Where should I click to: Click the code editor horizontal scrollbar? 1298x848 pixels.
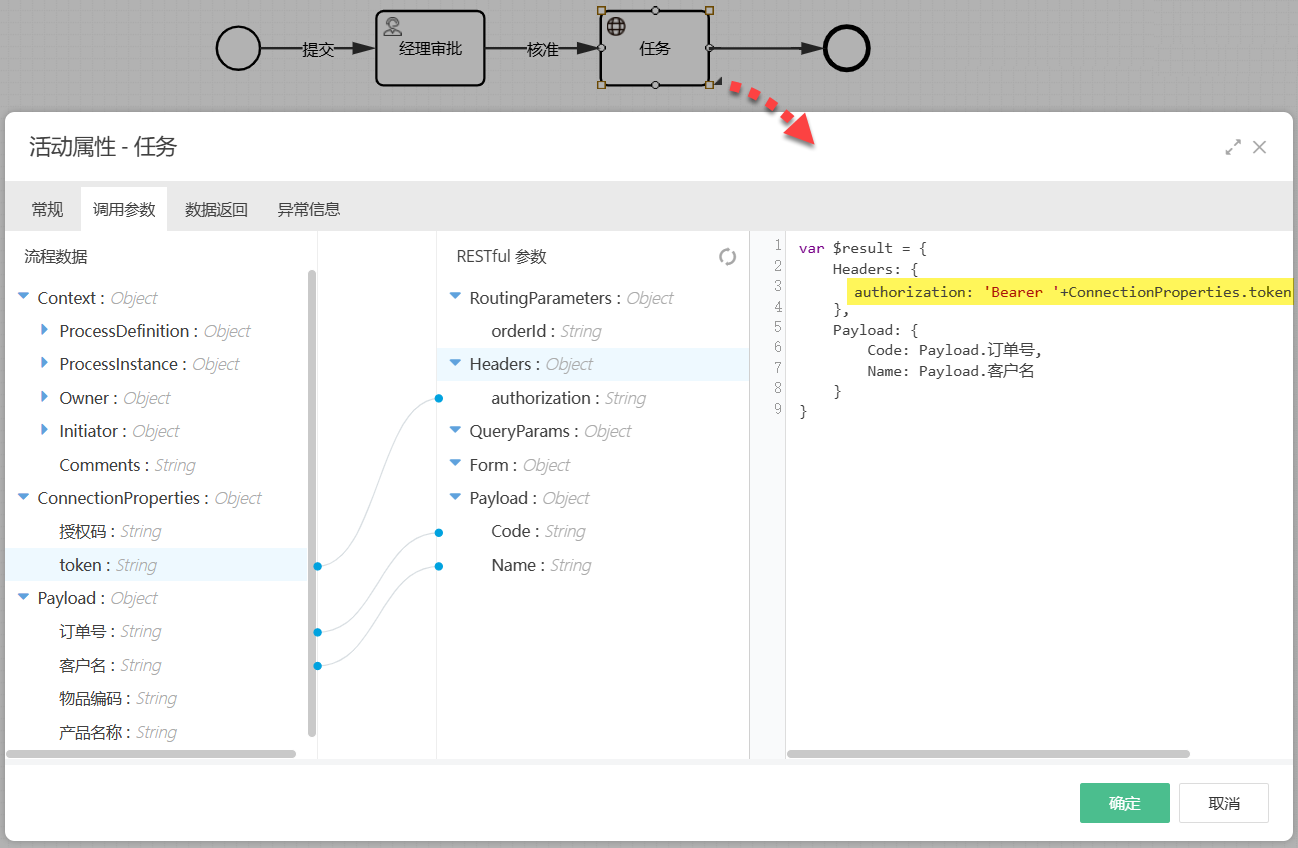988,754
